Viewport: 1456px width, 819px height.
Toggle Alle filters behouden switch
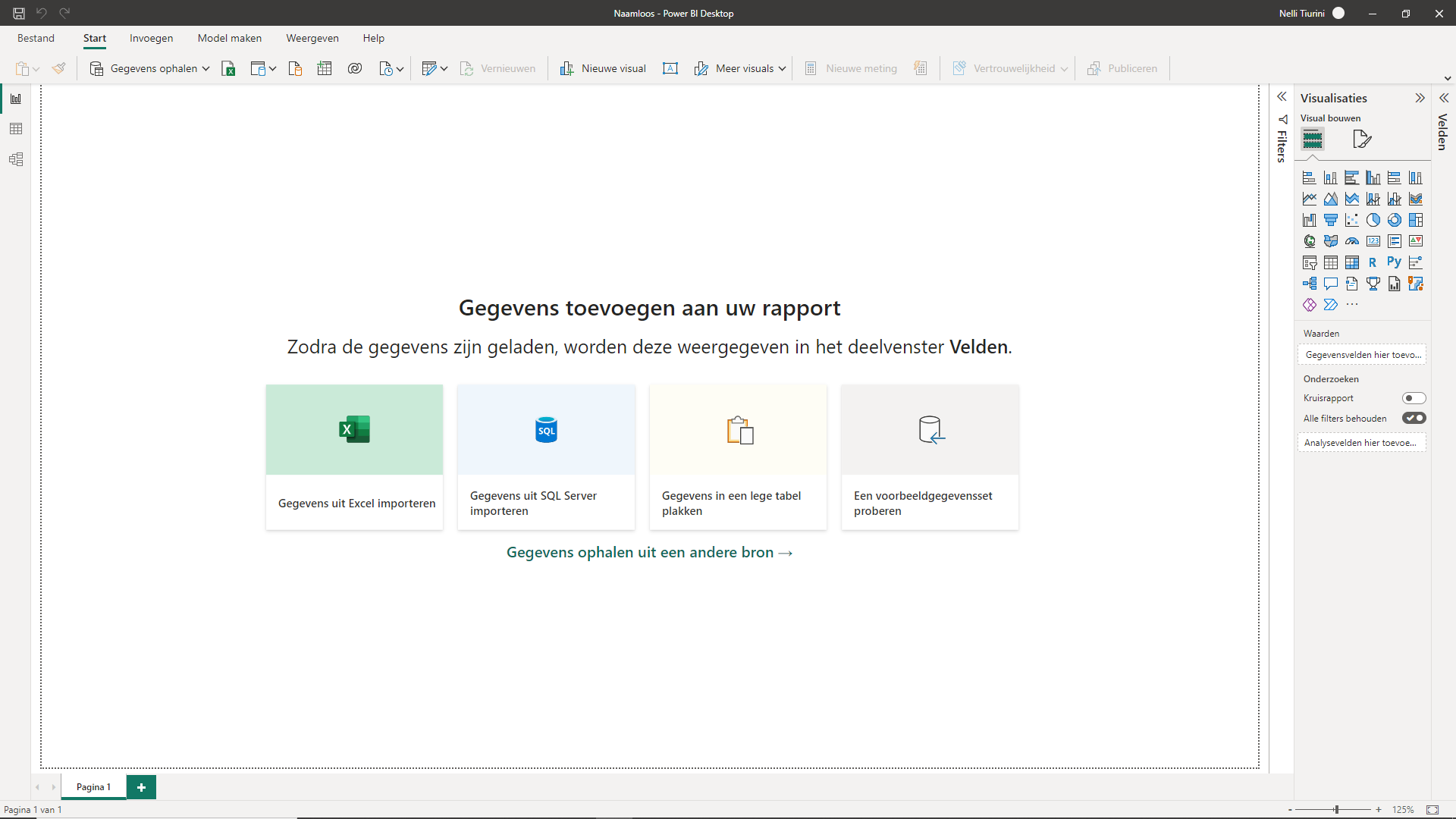pos(1414,418)
